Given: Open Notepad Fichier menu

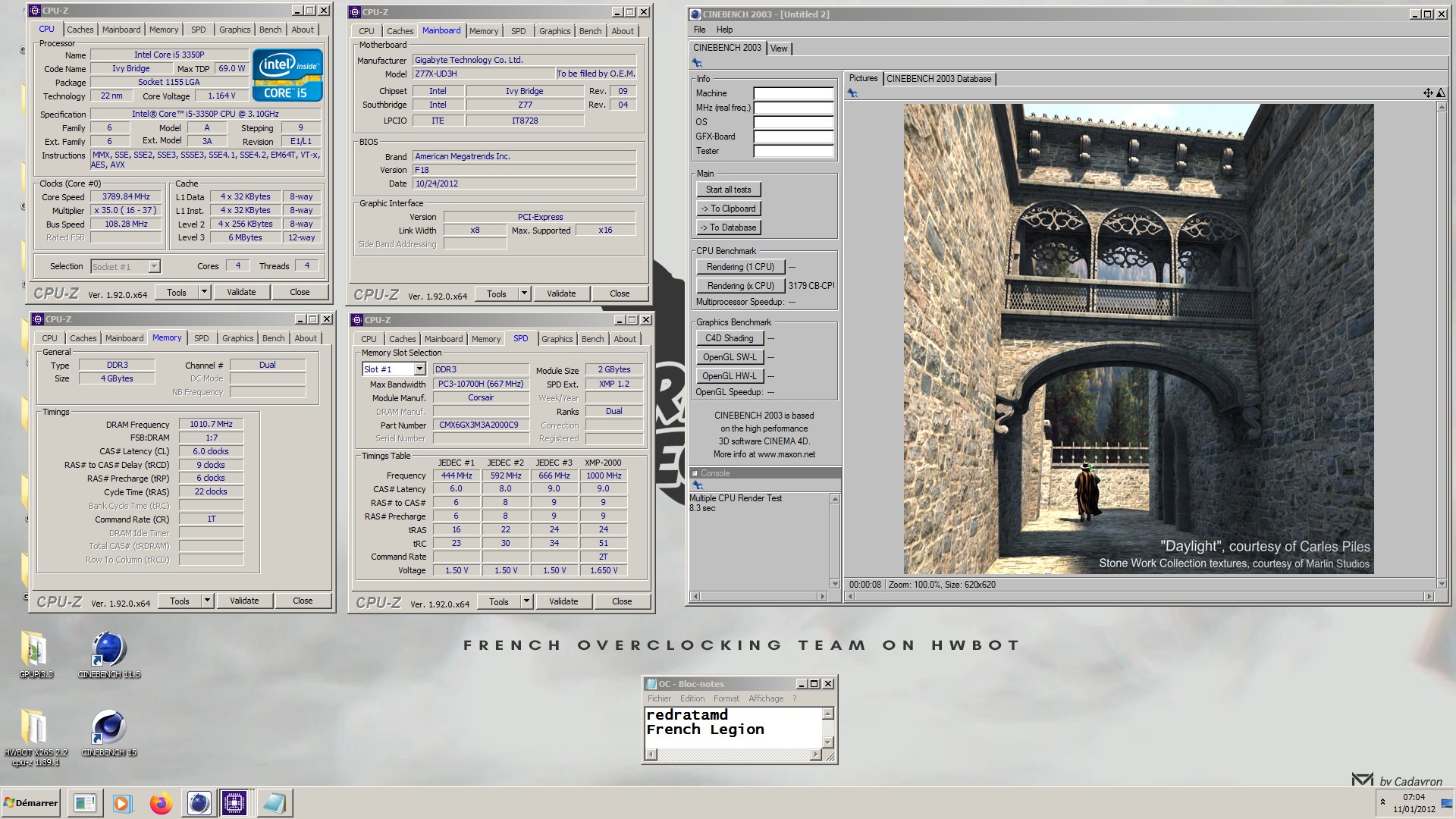Looking at the screenshot, I should (659, 698).
